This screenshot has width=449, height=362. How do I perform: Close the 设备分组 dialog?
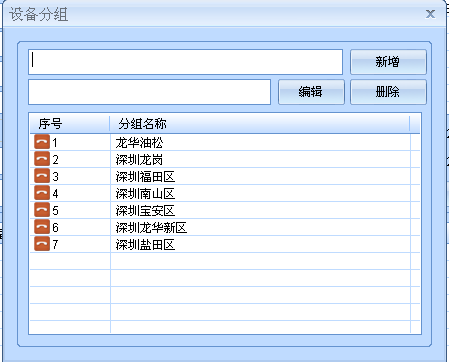tap(430, 14)
